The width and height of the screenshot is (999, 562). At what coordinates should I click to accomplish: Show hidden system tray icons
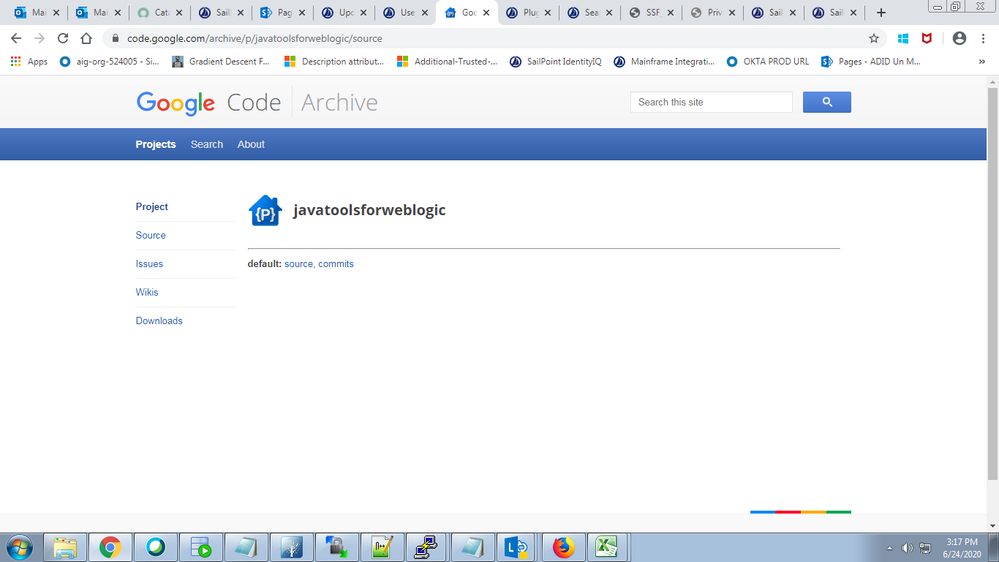889,548
